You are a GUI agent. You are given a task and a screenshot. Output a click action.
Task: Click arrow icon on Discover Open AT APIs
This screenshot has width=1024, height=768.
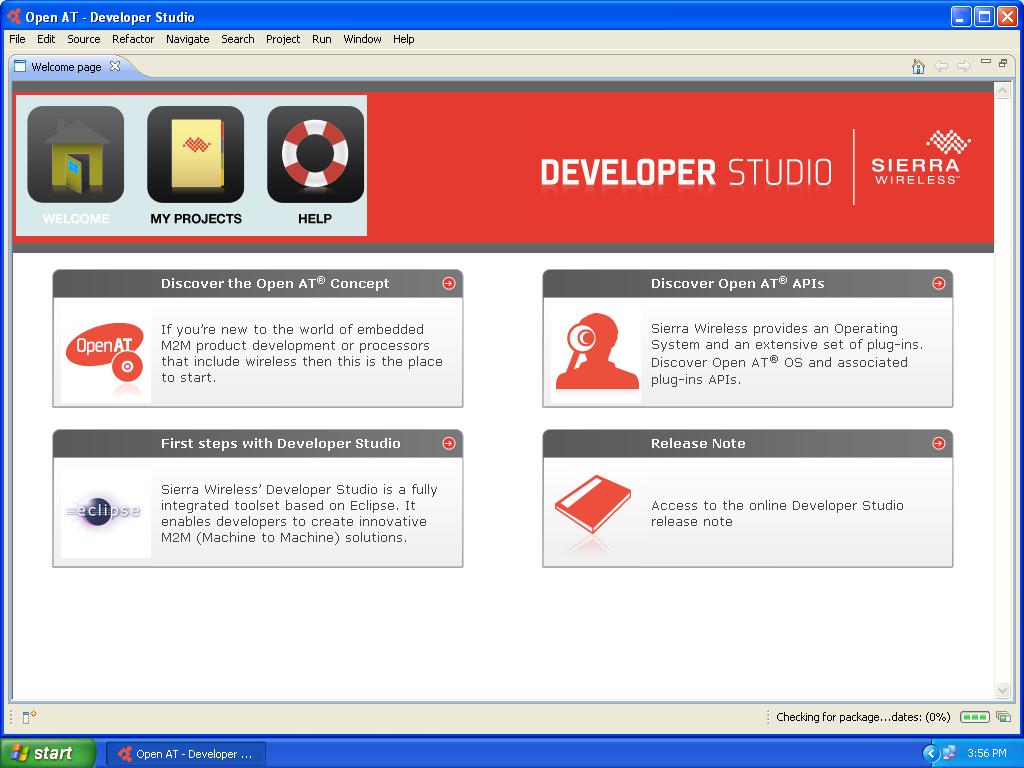pyautogui.click(x=938, y=283)
